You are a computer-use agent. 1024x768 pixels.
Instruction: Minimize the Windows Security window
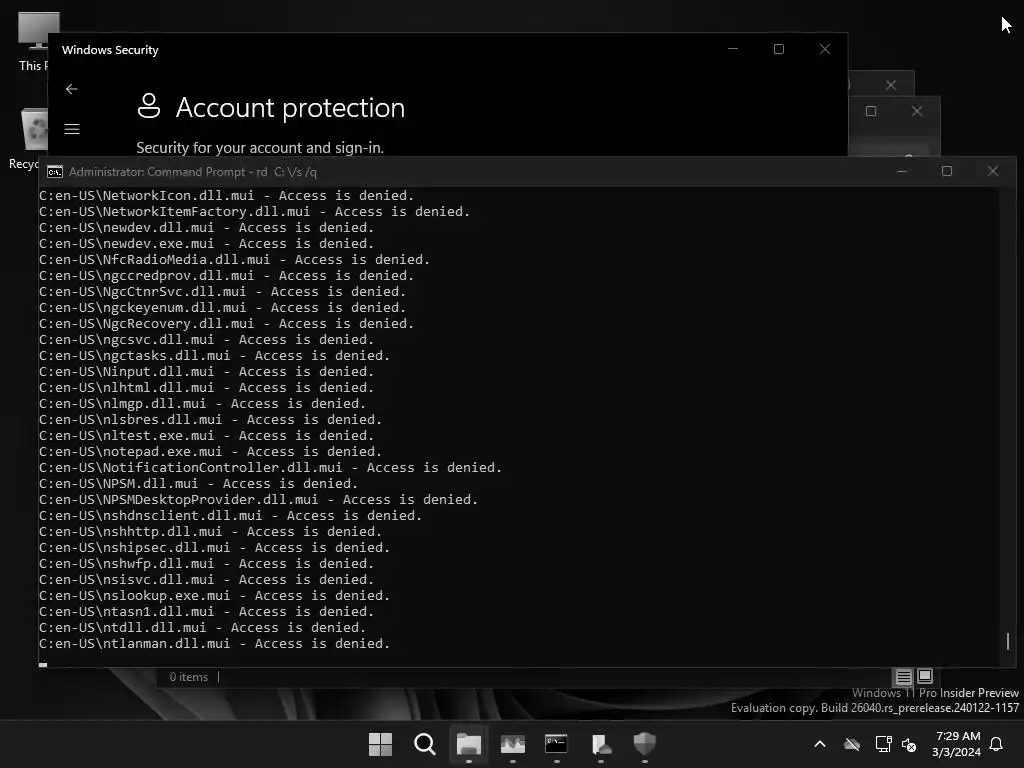point(733,49)
